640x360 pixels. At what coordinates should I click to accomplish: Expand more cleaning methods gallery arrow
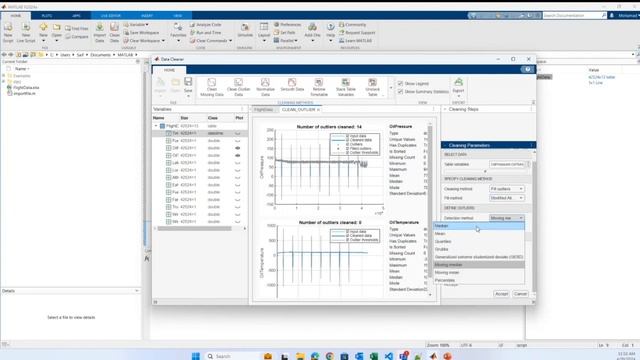(391, 88)
